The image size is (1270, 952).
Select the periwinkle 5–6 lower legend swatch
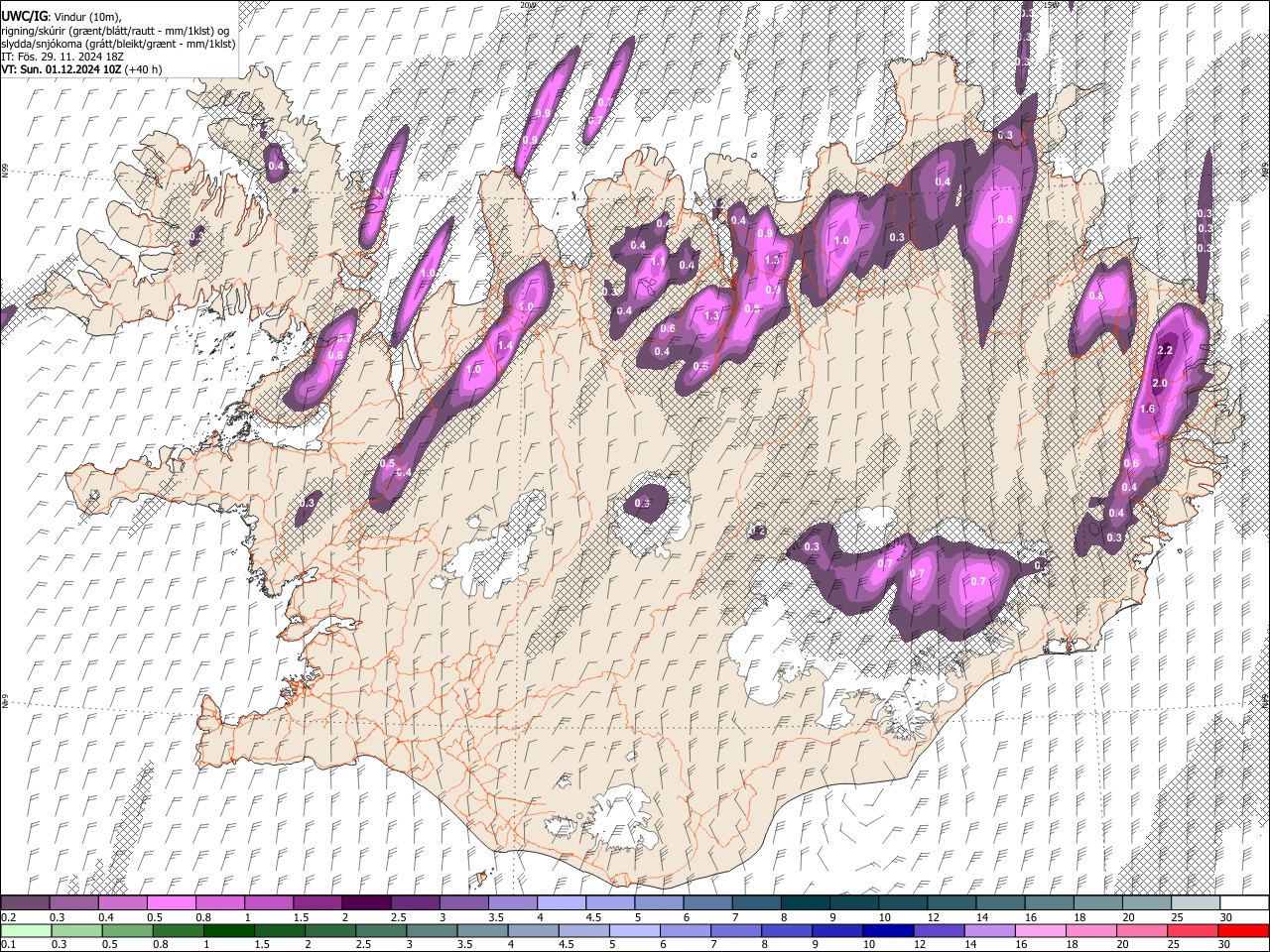[634, 930]
